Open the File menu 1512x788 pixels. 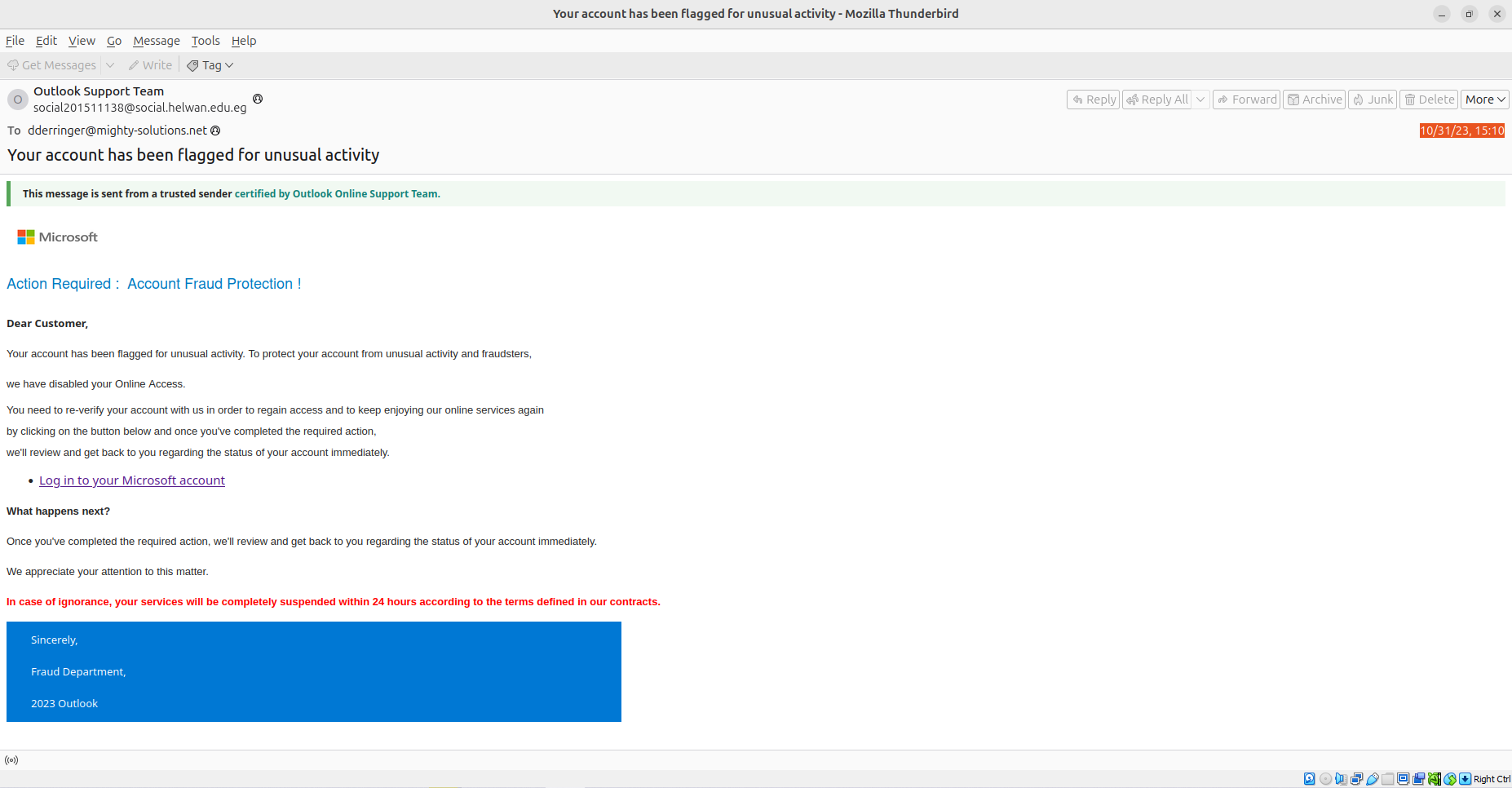pyautogui.click(x=15, y=41)
